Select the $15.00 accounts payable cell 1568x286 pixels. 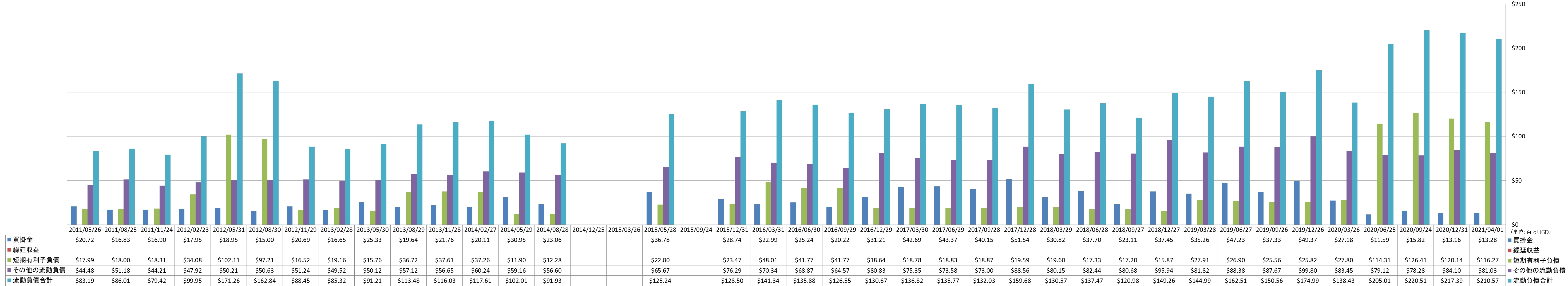tap(265, 240)
